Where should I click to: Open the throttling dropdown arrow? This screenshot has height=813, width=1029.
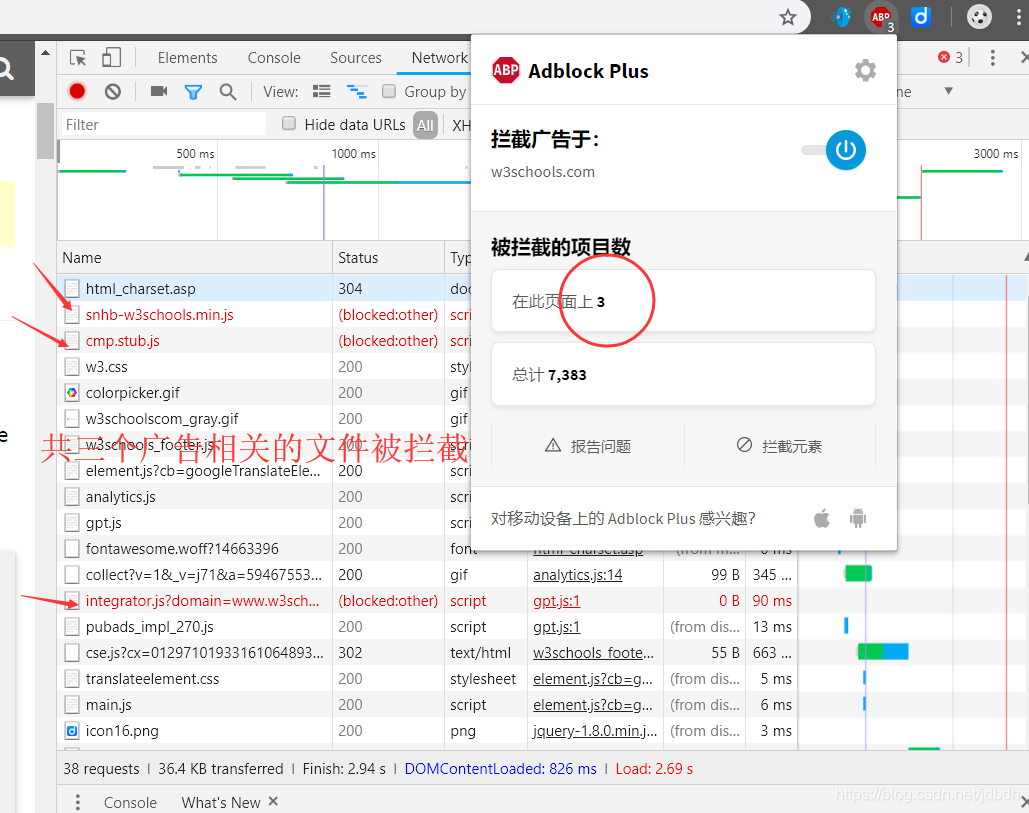(948, 91)
